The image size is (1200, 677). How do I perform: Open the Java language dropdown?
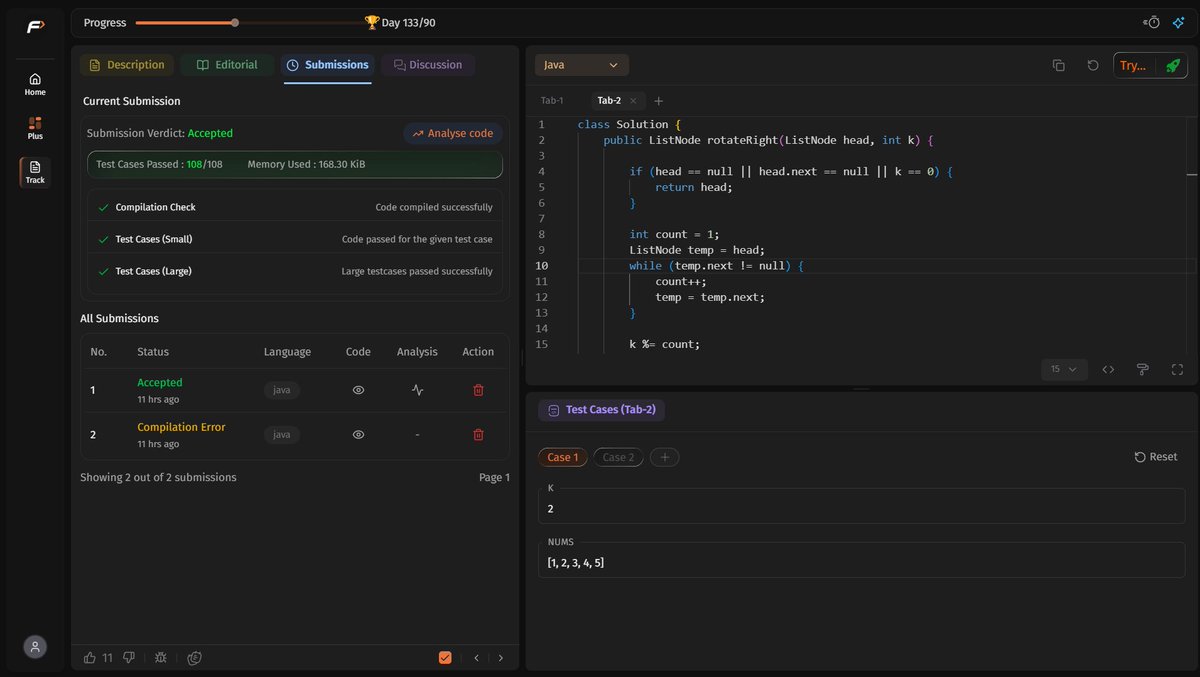pos(582,65)
